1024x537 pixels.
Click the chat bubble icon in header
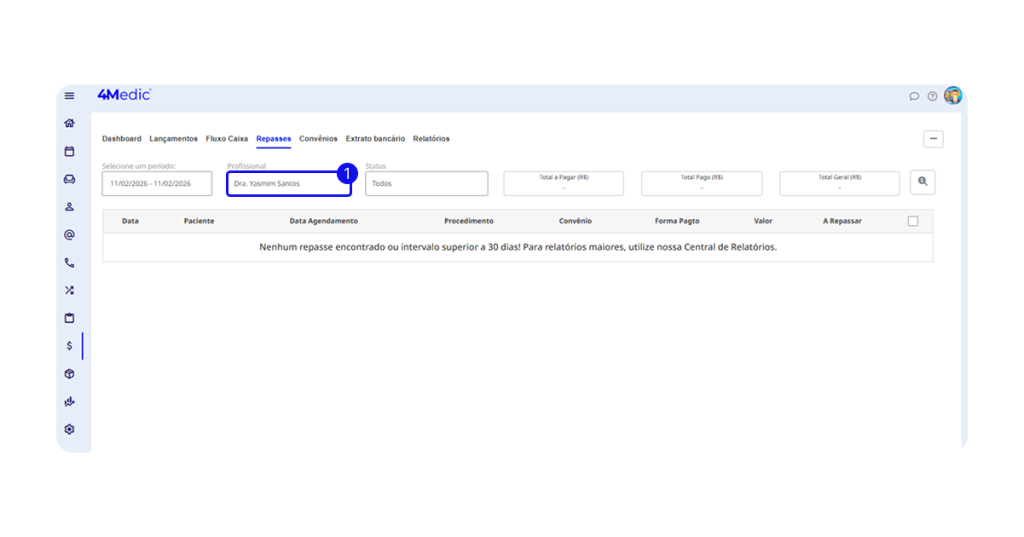(914, 96)
